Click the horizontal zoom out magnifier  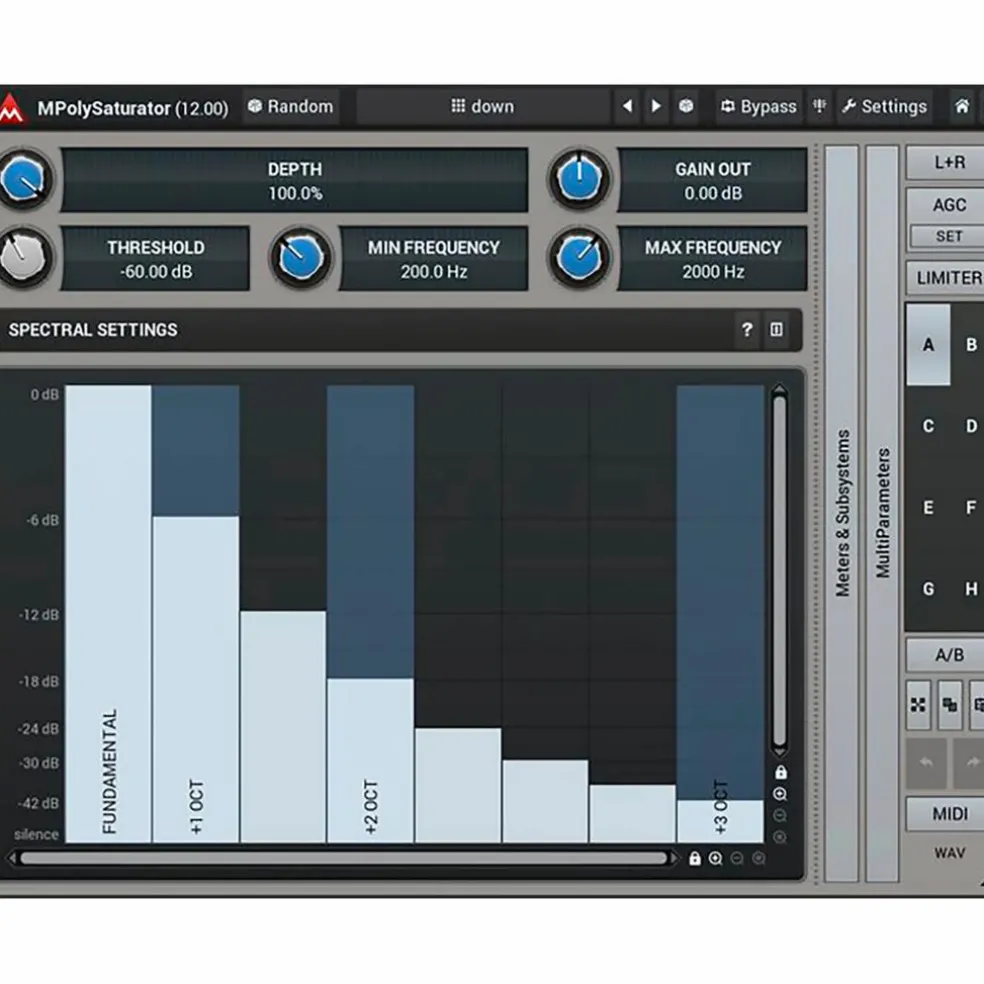point(737,858)
